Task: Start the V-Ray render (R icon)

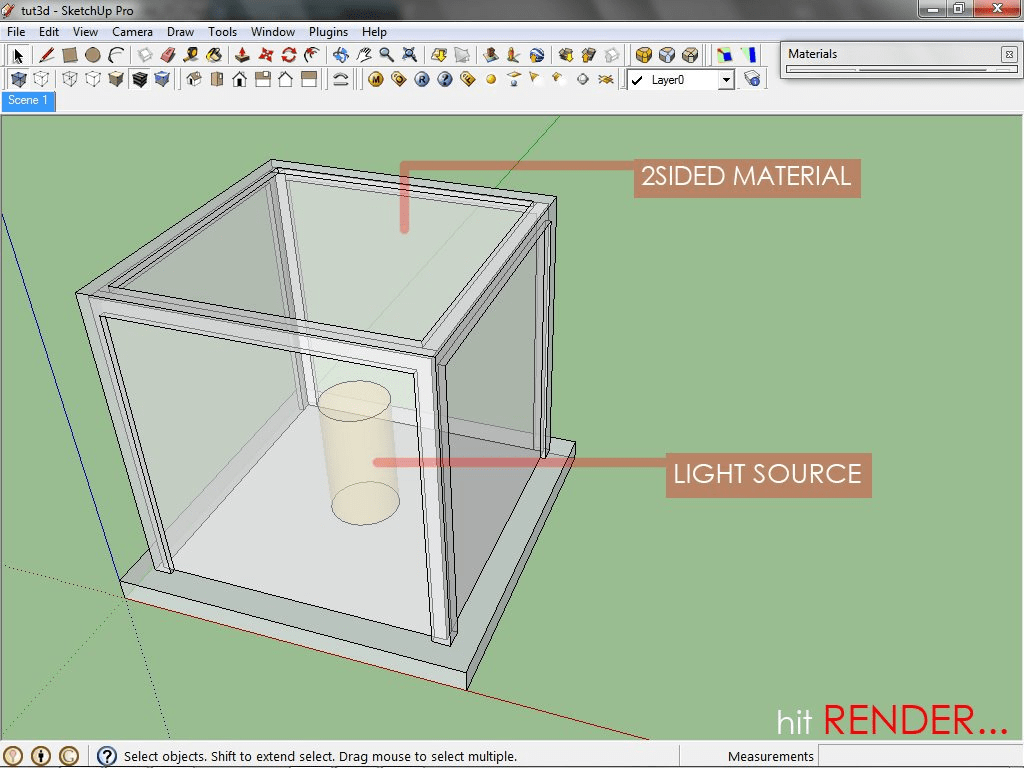Action: tap(422, 80)
